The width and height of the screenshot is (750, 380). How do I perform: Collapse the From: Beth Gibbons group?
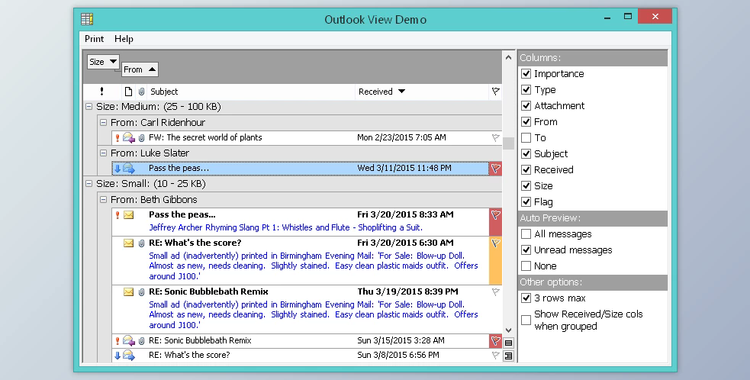[103, 200]
